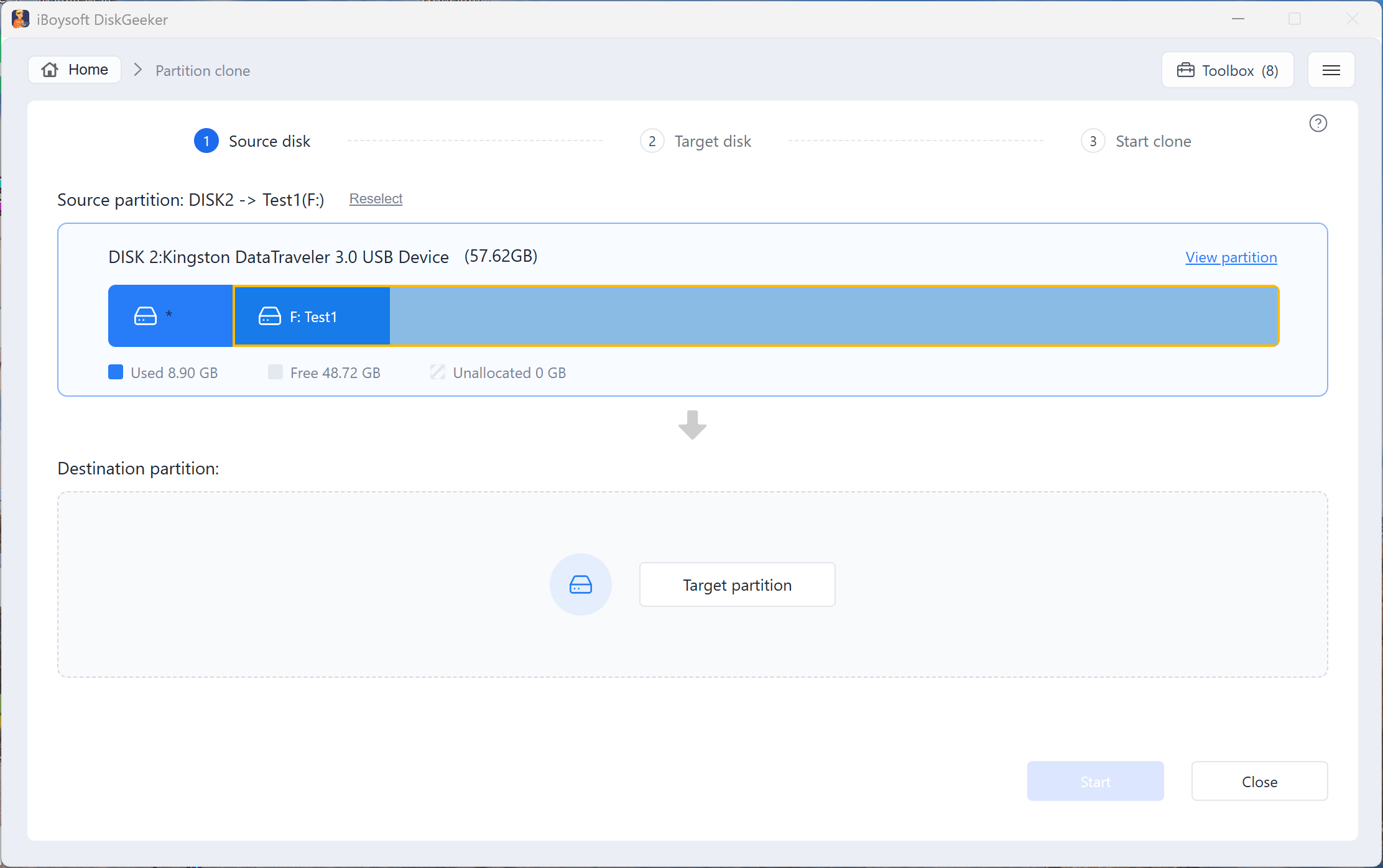Select the unnamed asterisk partition block
Image resolution: width=1383 pixels, height=868 pixels.
(x=170, y=316)
